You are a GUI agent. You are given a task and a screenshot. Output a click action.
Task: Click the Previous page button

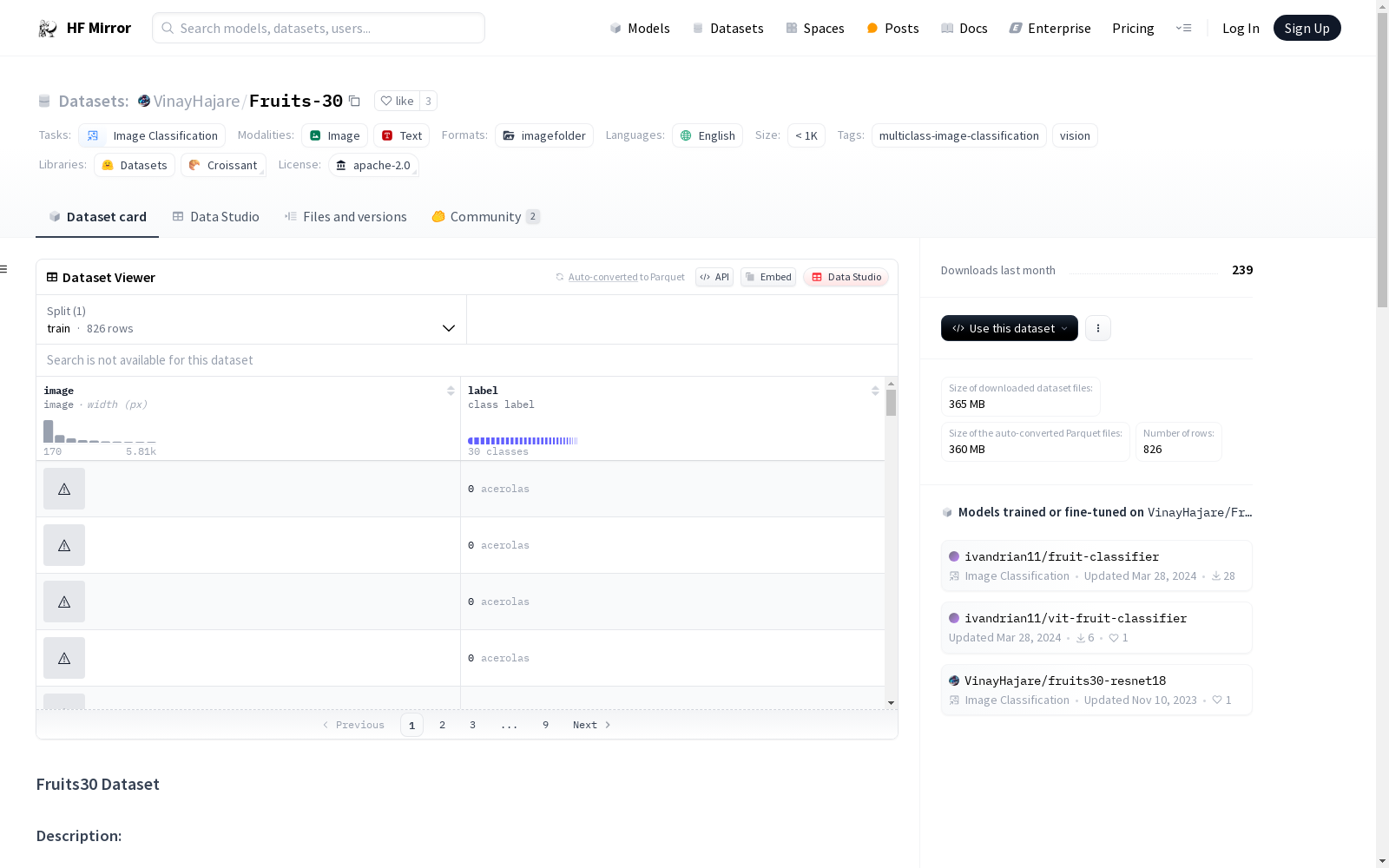[353, 725]
